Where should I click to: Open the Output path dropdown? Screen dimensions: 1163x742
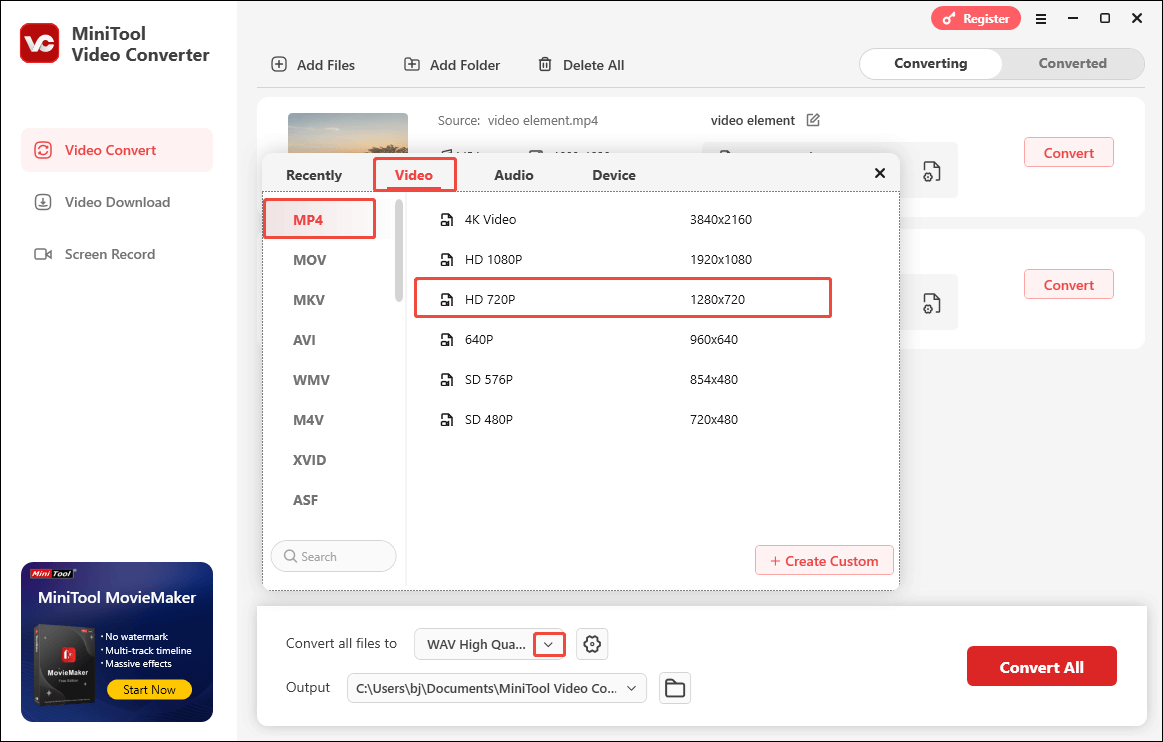coord(631,688)
